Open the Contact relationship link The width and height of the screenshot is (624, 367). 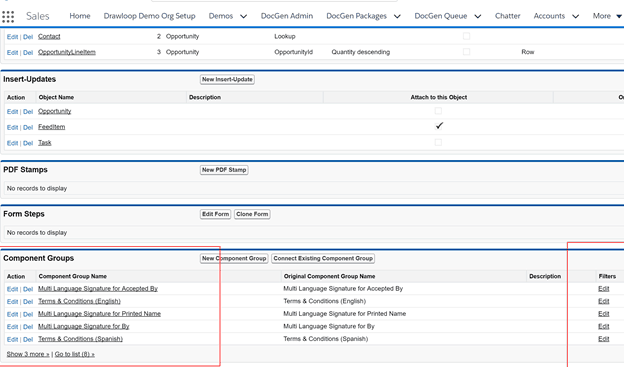[x=49, y=36]
